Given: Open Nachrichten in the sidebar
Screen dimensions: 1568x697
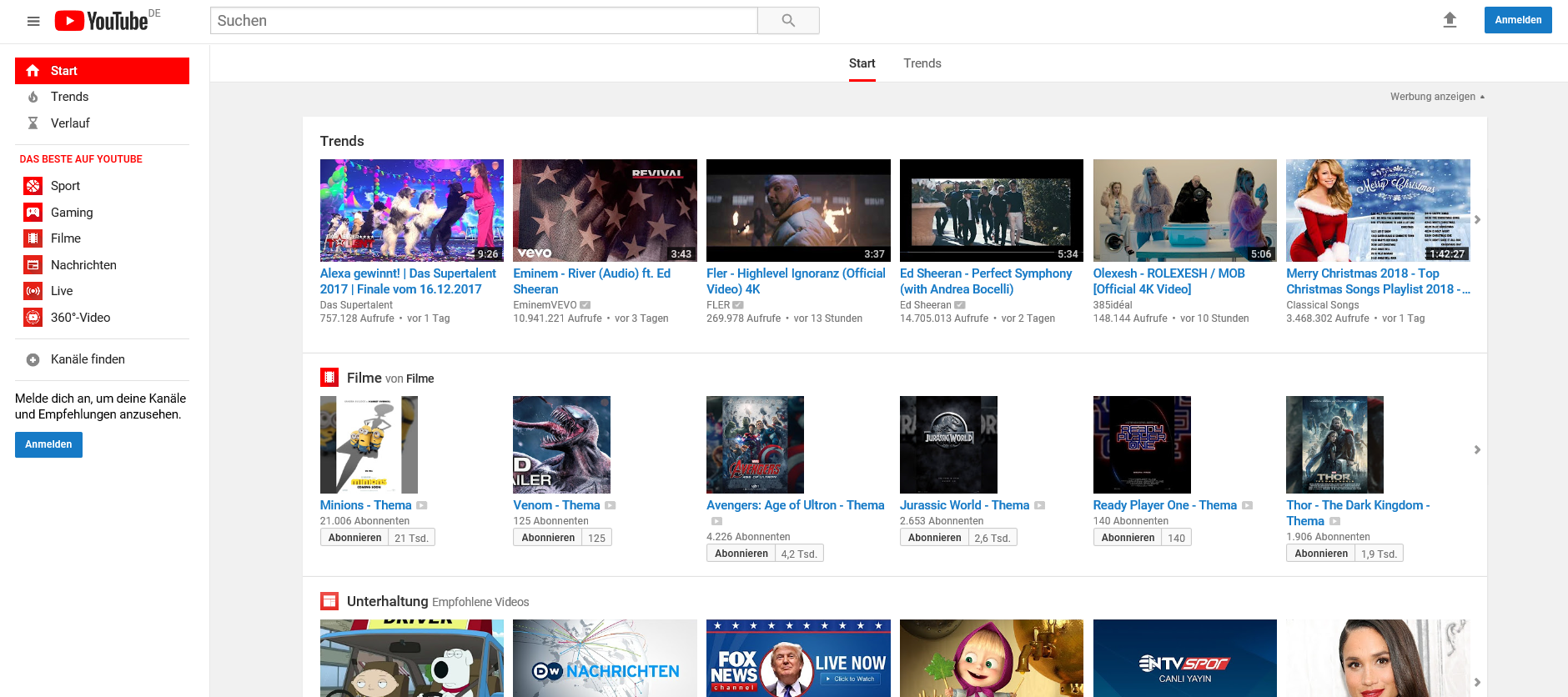Looking at the screenshot, I should [102, 265].
